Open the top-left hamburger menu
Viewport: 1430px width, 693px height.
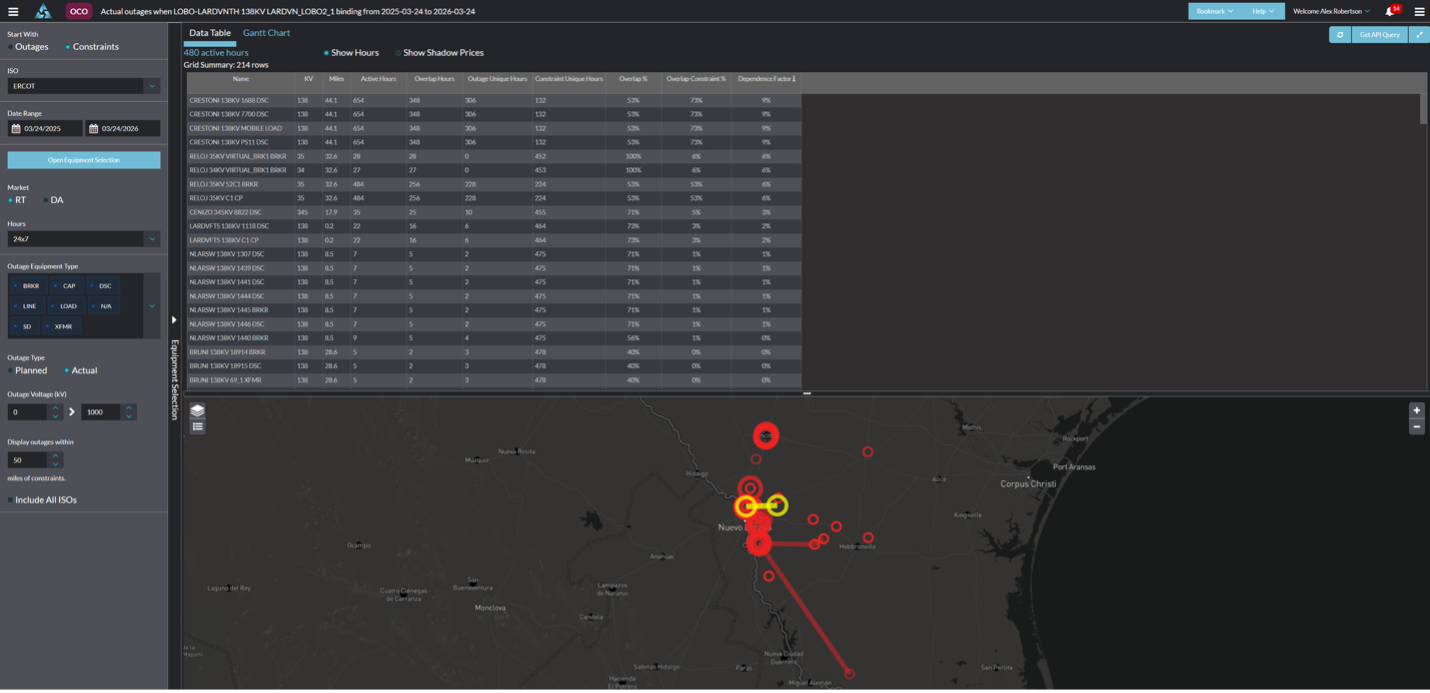click(13, 12)
